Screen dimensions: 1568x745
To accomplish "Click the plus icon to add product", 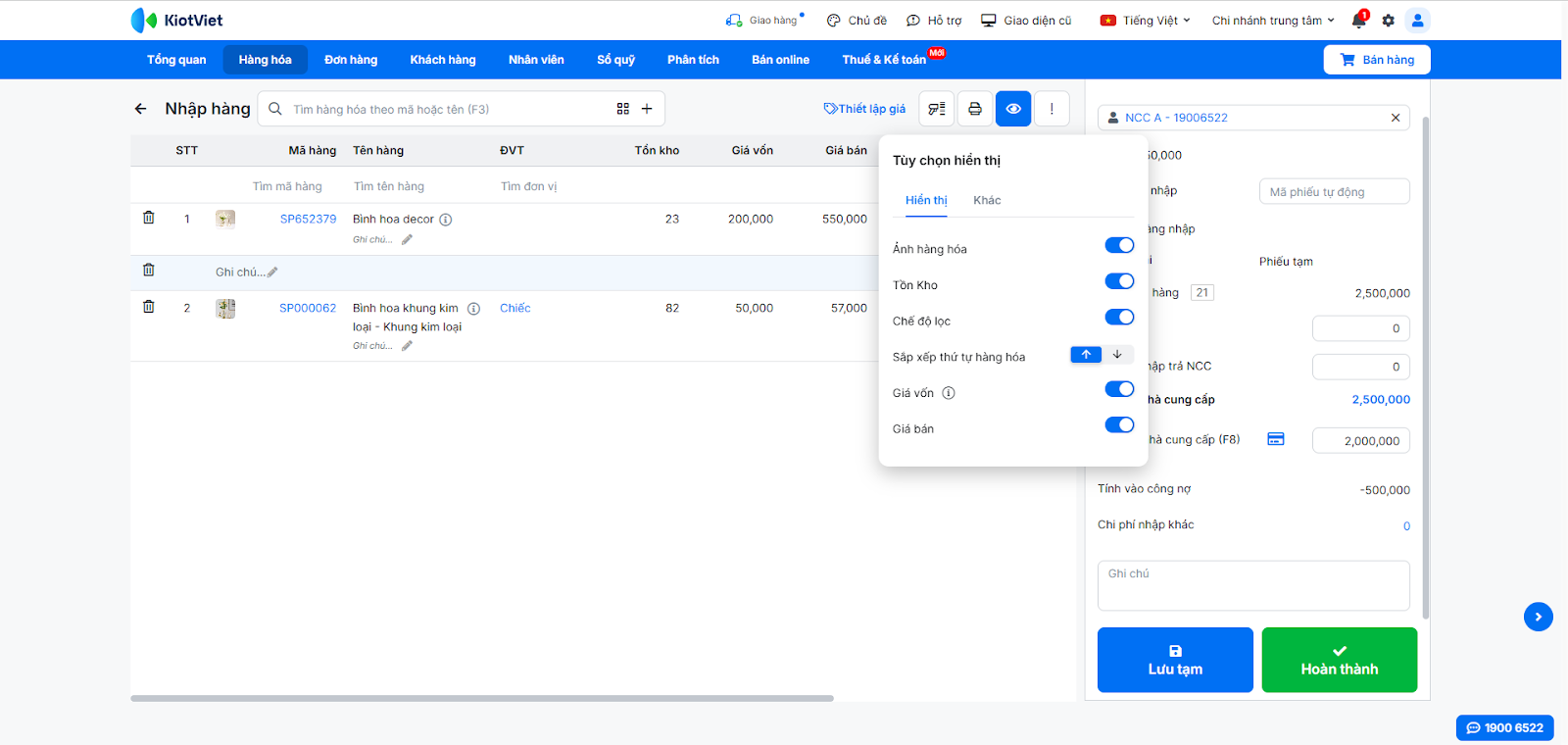I will click(647, 109).
